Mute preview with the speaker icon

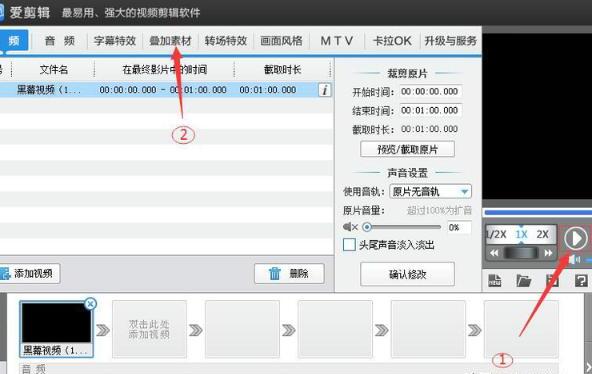point(574,260)
